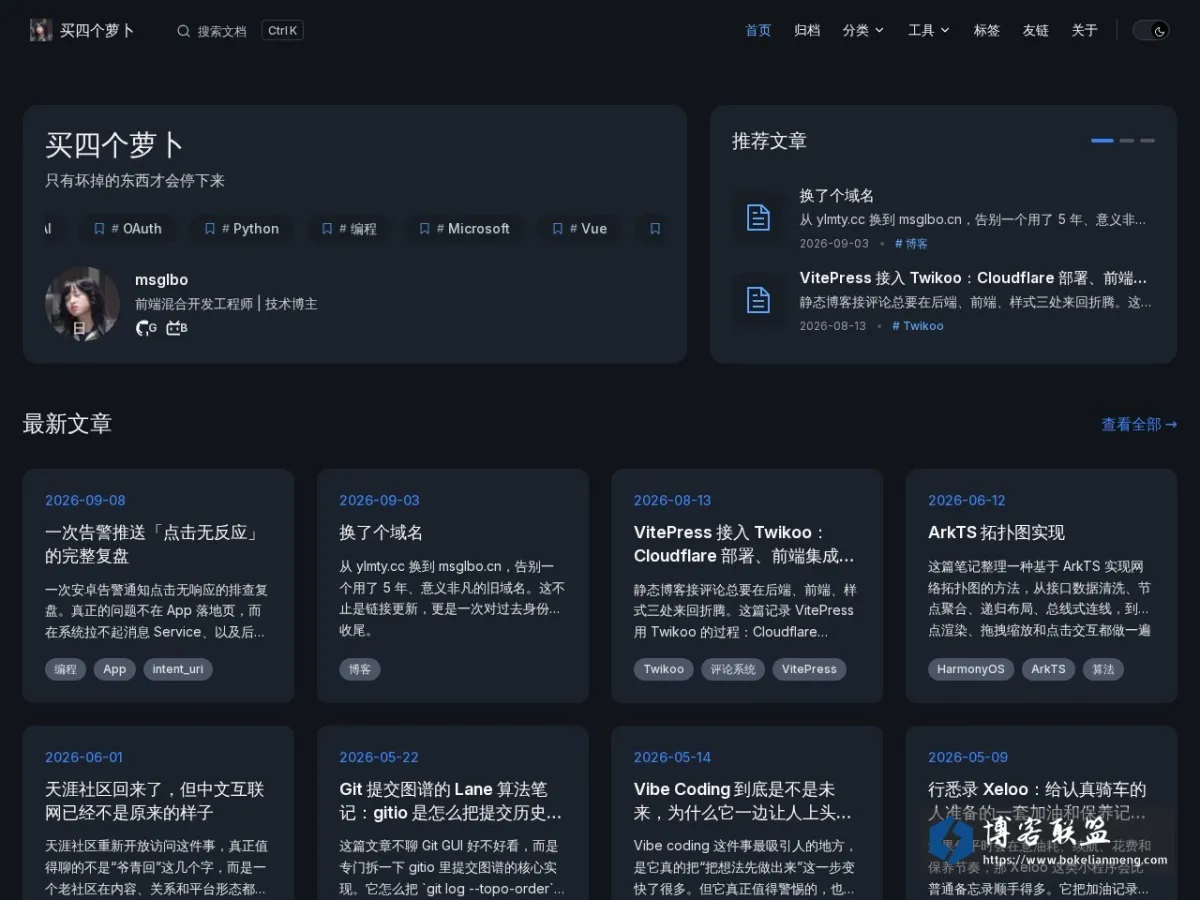The image size is (1200, 900).
Task: Click App tag pill
Action: [x=115, y=669]
